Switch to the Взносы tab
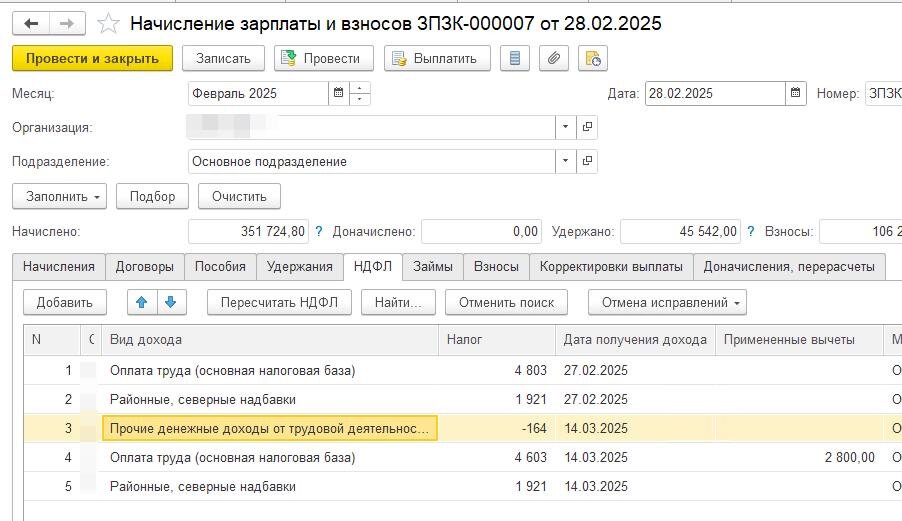The width and height of the screenshot is (902, 521). [496, 267]
